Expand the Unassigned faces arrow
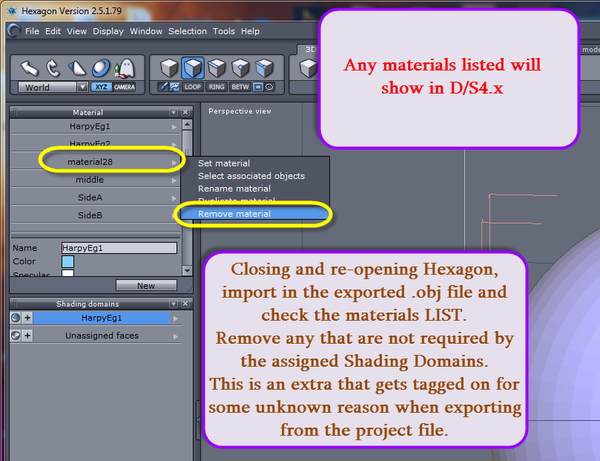The image size is (600, 461). coord(176,336)
